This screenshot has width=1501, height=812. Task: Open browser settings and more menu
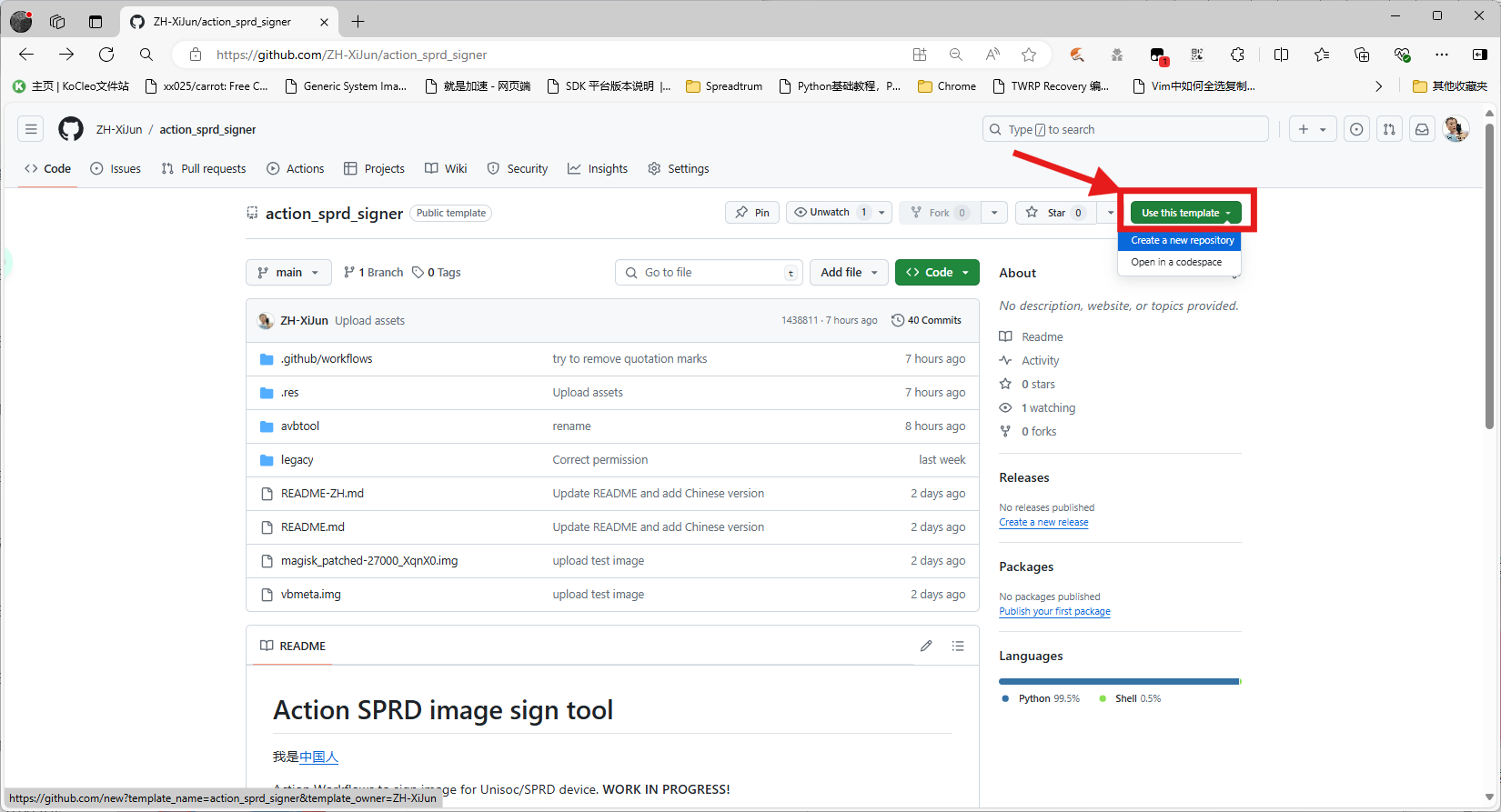[1442, 55]
